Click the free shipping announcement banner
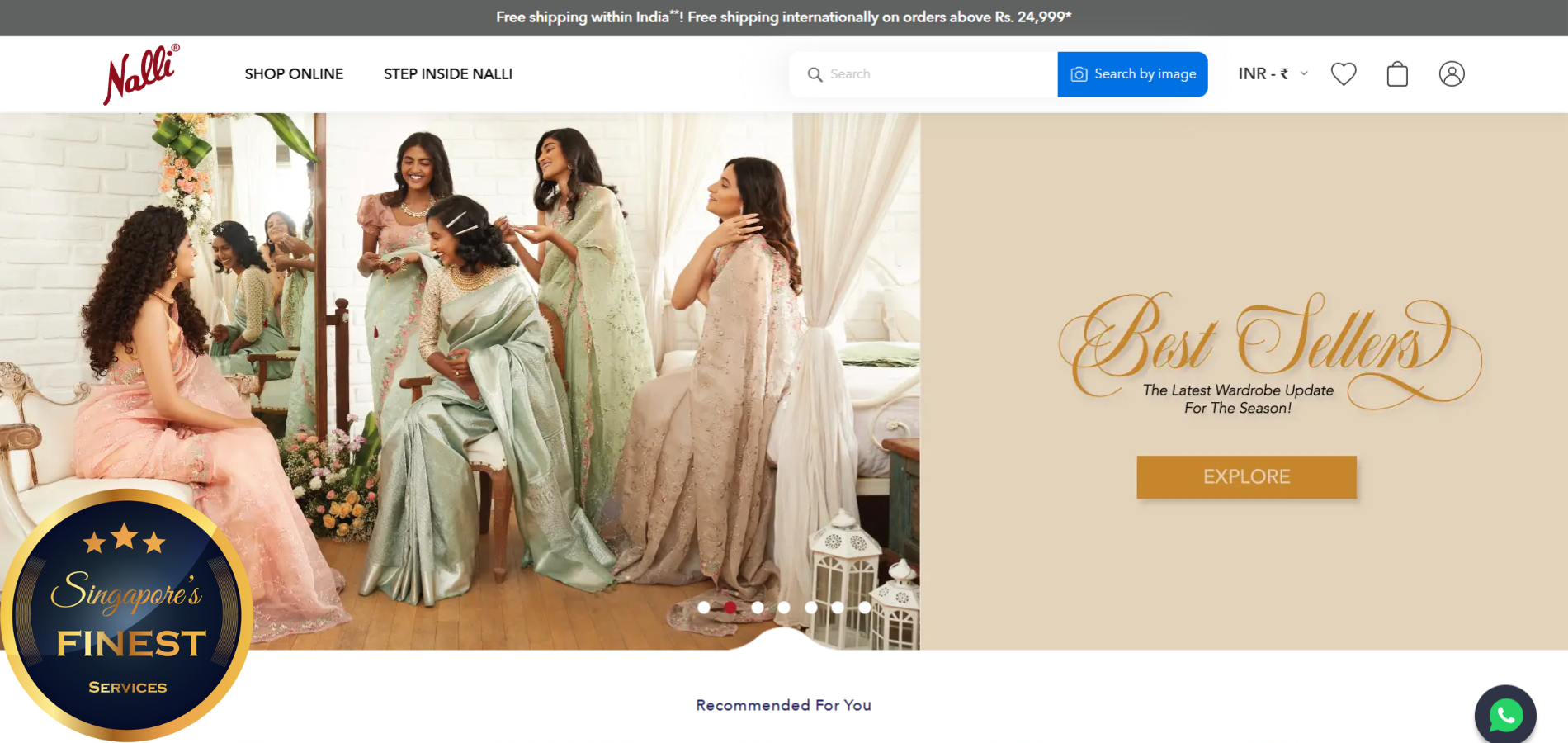 coord(783,17)
